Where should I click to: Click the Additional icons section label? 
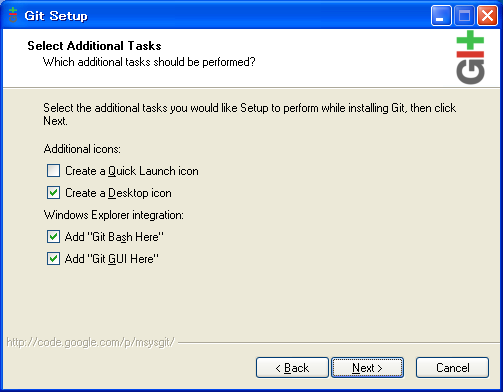pyautogui.click(x=82, y=149)
